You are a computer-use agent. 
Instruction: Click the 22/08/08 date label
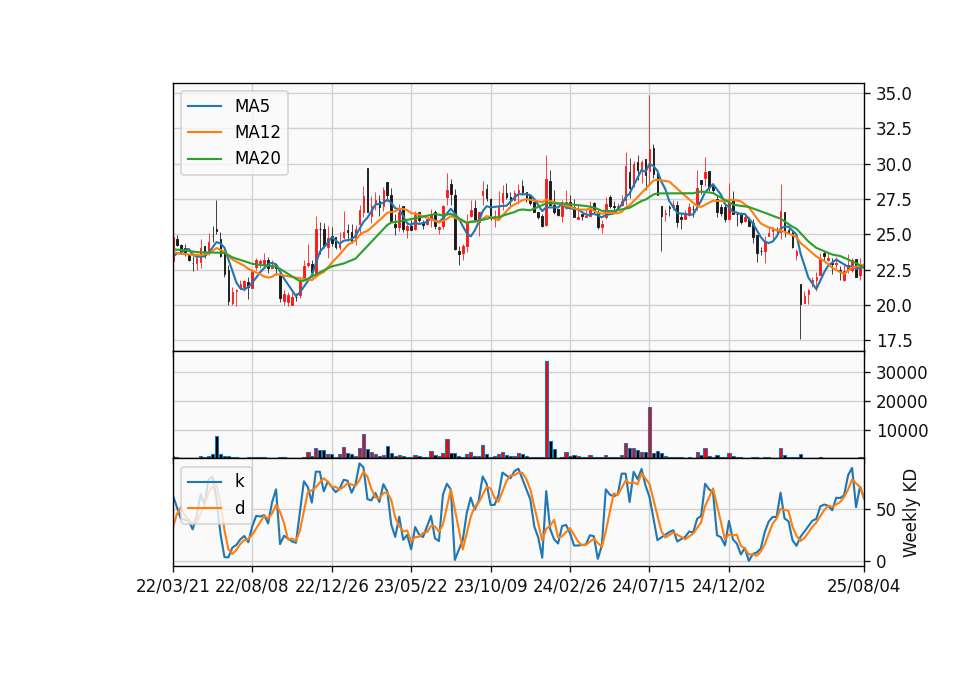pos(252,587)
